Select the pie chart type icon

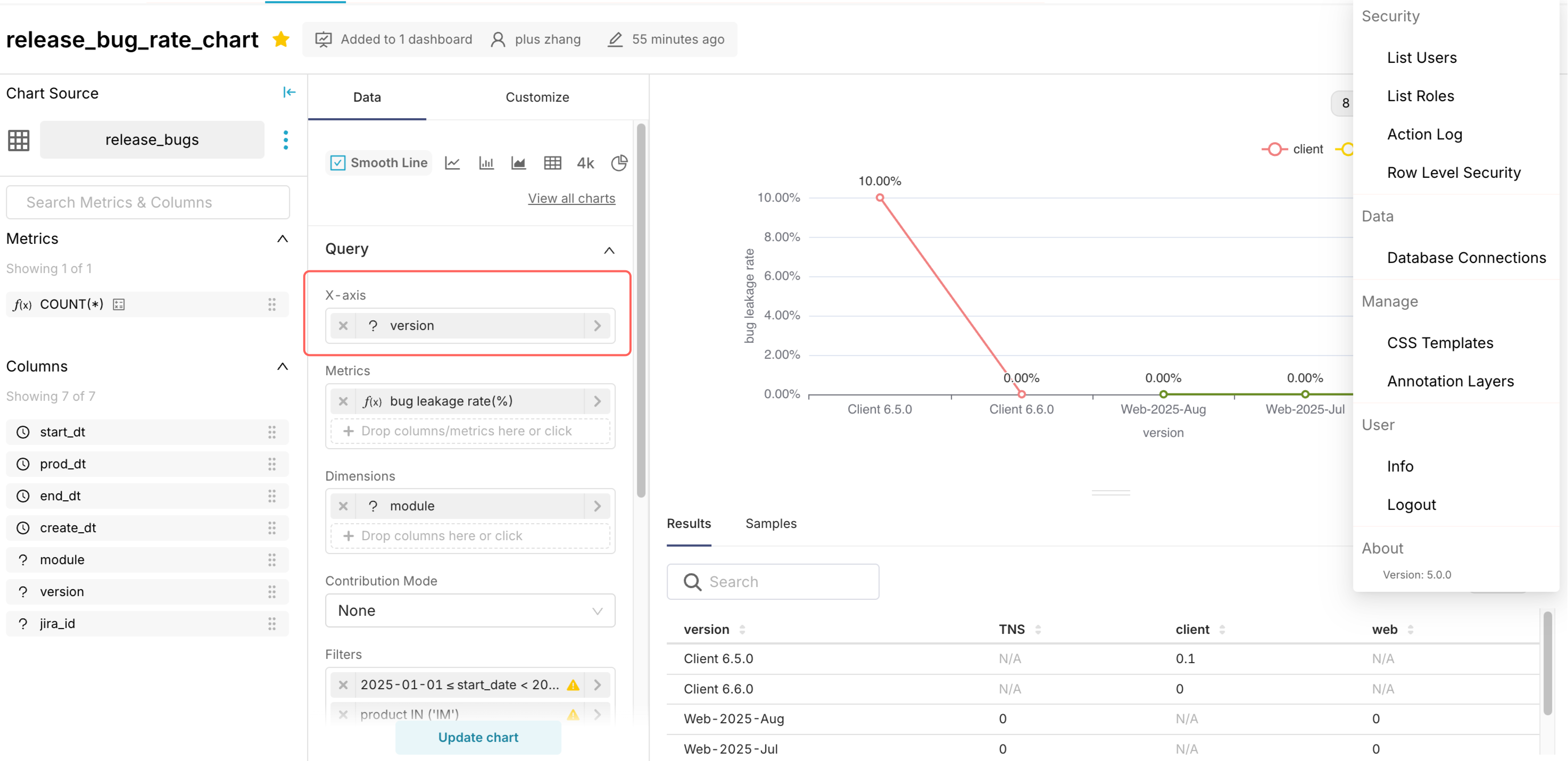pyautogui.click(x=619, y=163)
